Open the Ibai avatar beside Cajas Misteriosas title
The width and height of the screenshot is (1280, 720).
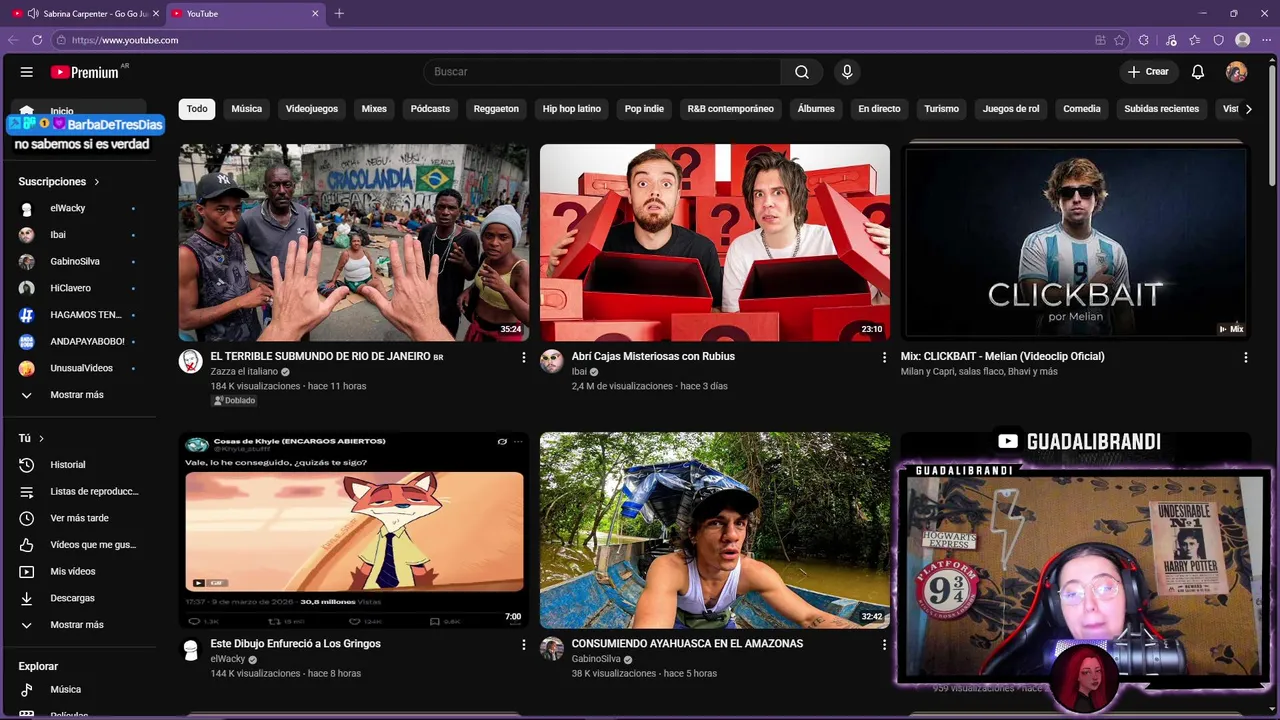[x=552, y=361]
